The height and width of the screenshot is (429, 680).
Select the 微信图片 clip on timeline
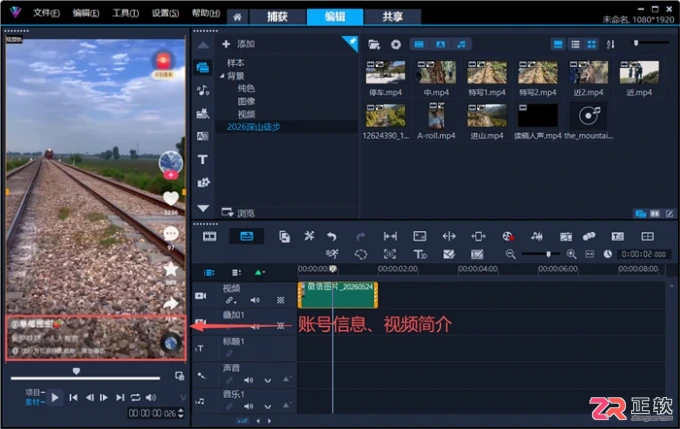coord(338,295)
